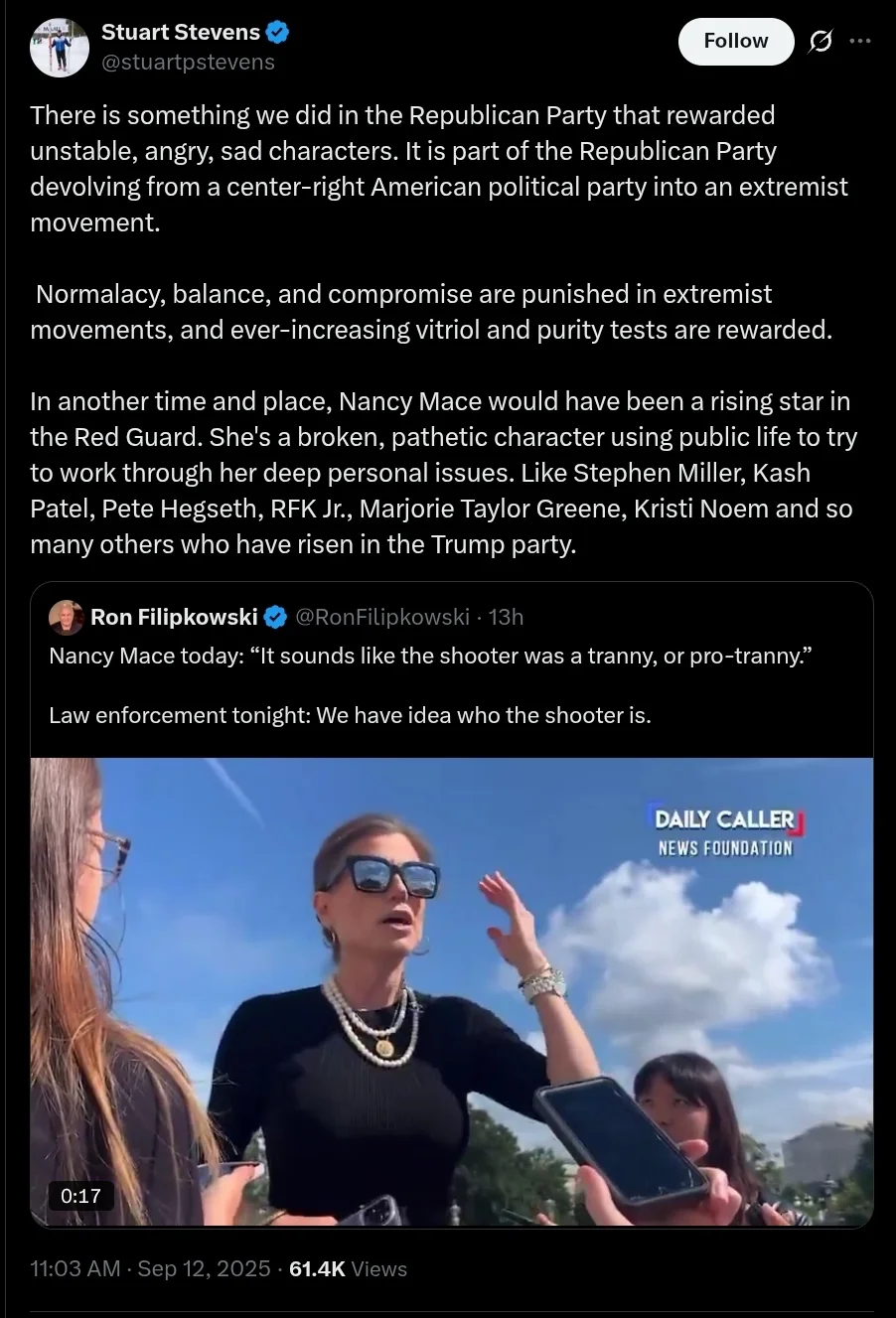Click the Stuart Stevens display name
The image size is (896, 1318).
181,32
